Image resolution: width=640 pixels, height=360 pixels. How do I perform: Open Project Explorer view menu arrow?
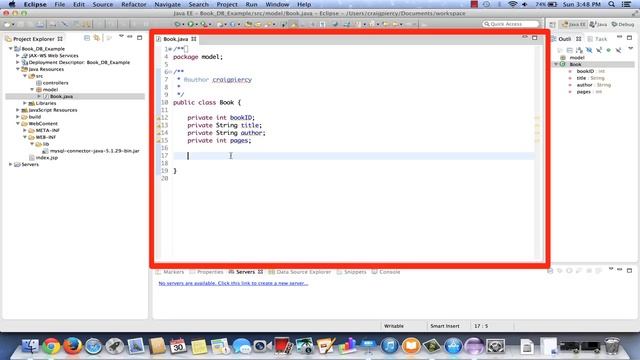click(121, 37)
